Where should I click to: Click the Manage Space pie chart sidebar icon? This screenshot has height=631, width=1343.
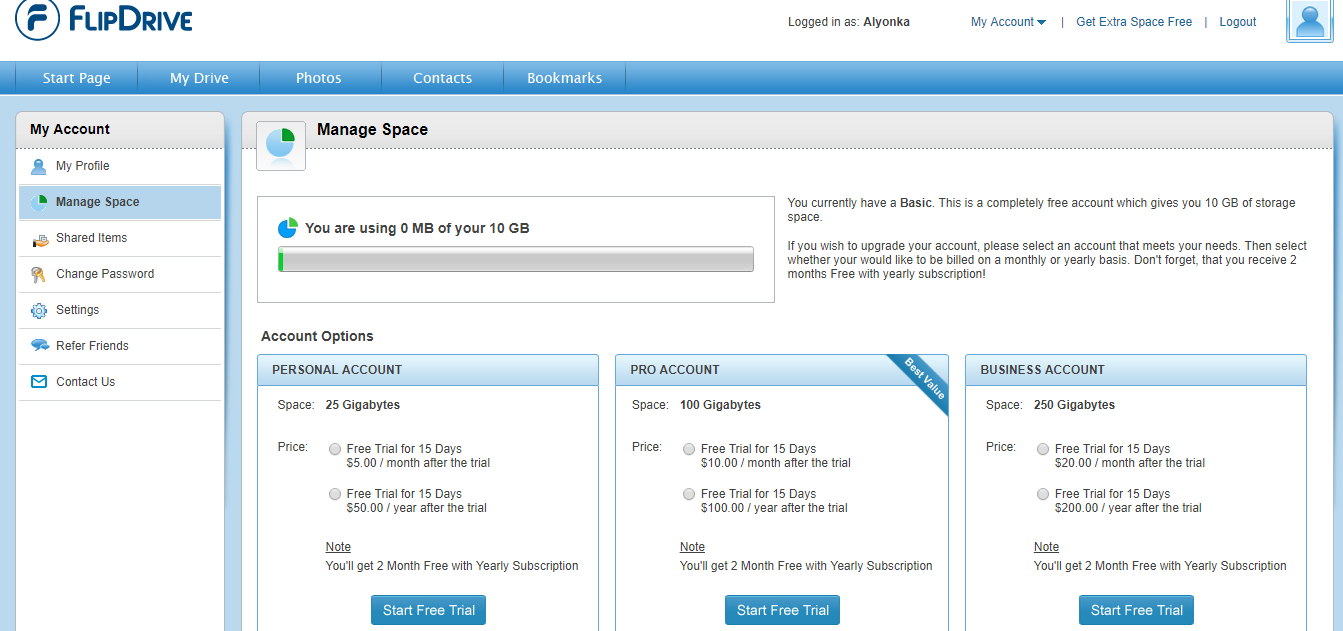point(39,202)
